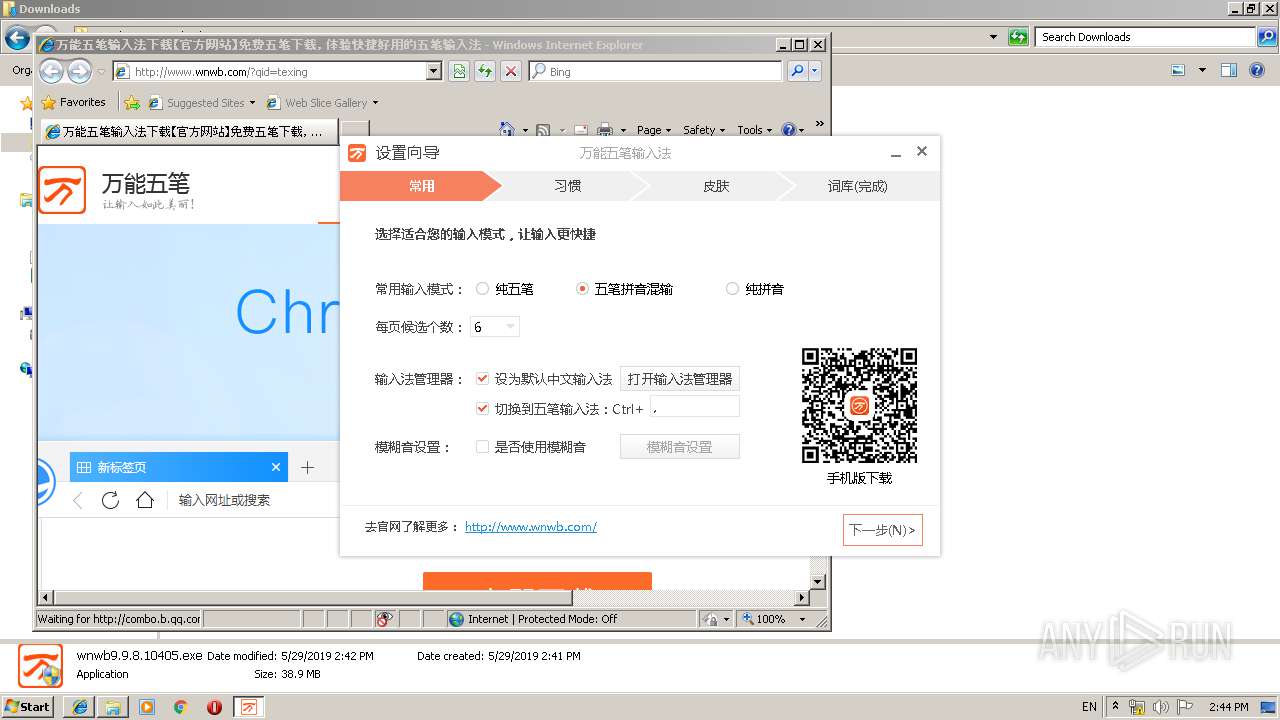Click the IE refresh page icon
Image resolution: width=1280 pixels, height=720 pixels.
pos(485,71)
